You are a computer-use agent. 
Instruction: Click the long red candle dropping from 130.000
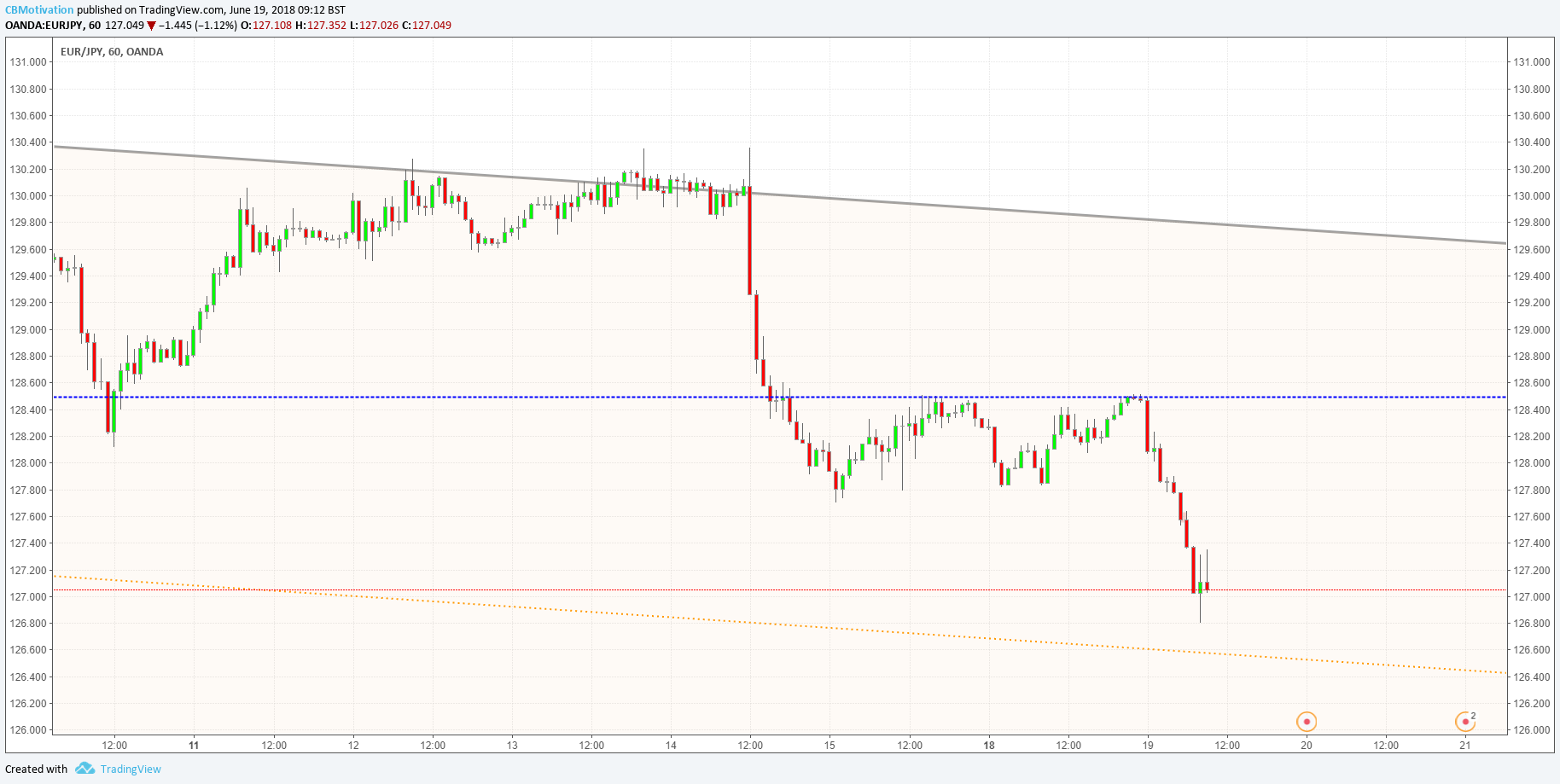click(x=749, y=239)
